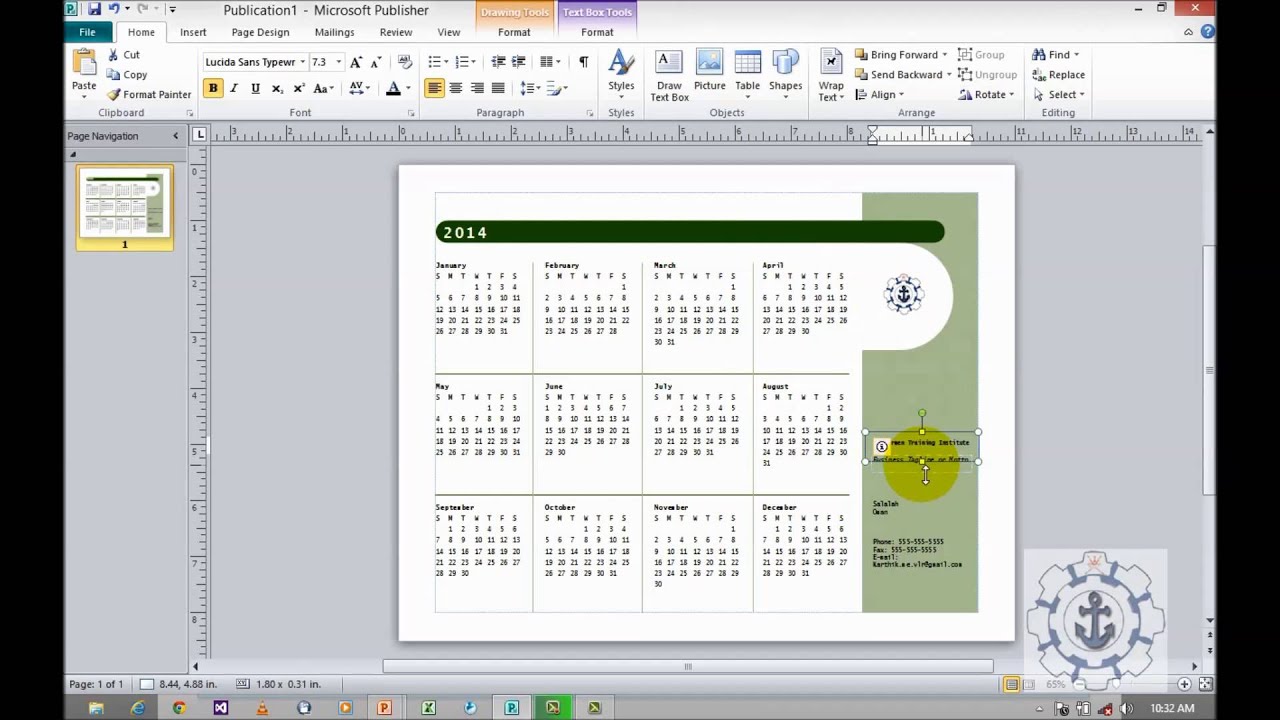This screenshot has height=720, width=1280.
Task: Collapse the Page Navigation pane
Action: pos(176,136)
